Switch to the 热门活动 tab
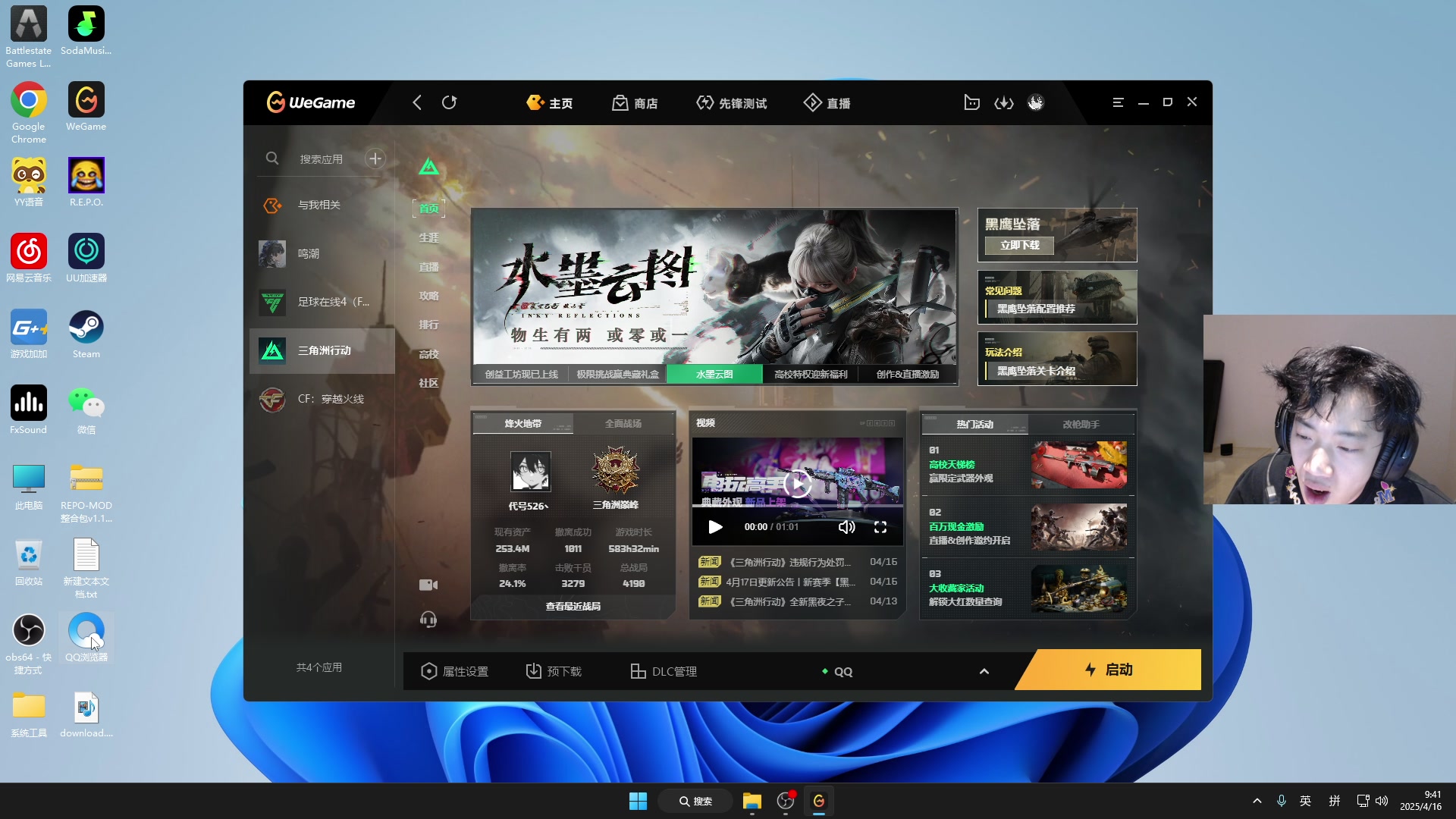The image size is (1456, 819). [x=975, y=425]
